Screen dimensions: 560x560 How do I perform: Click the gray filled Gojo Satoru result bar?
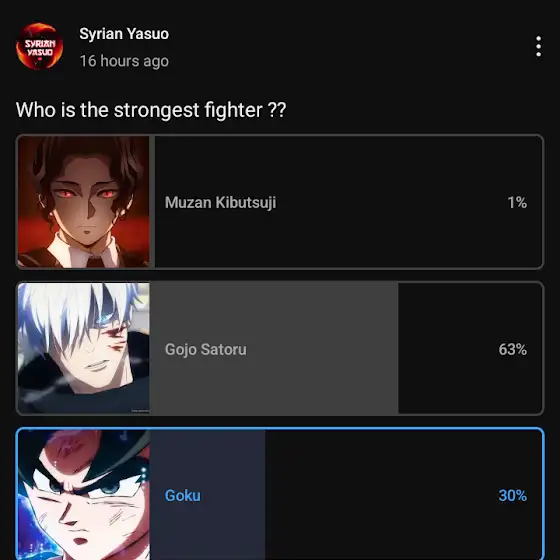274,349
